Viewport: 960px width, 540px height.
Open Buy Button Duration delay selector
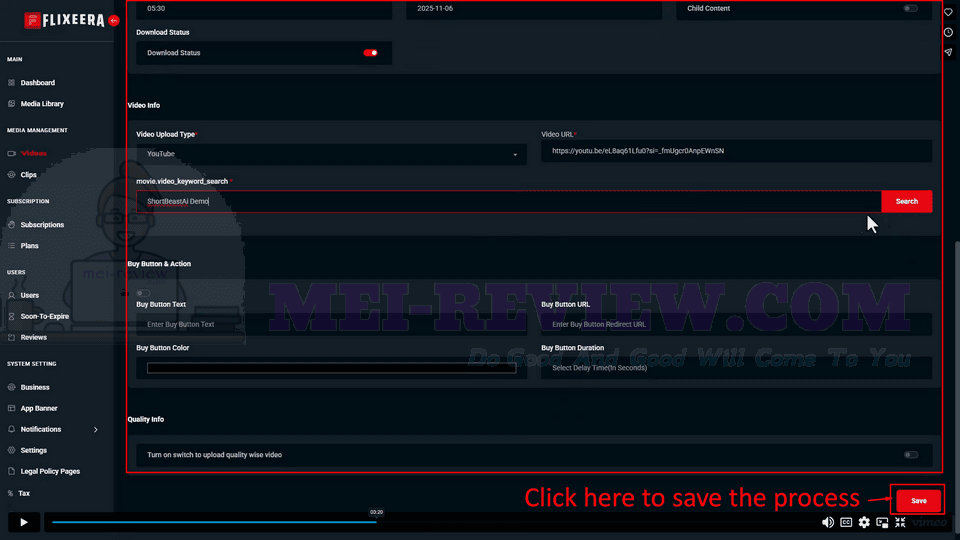click(737, 368)
